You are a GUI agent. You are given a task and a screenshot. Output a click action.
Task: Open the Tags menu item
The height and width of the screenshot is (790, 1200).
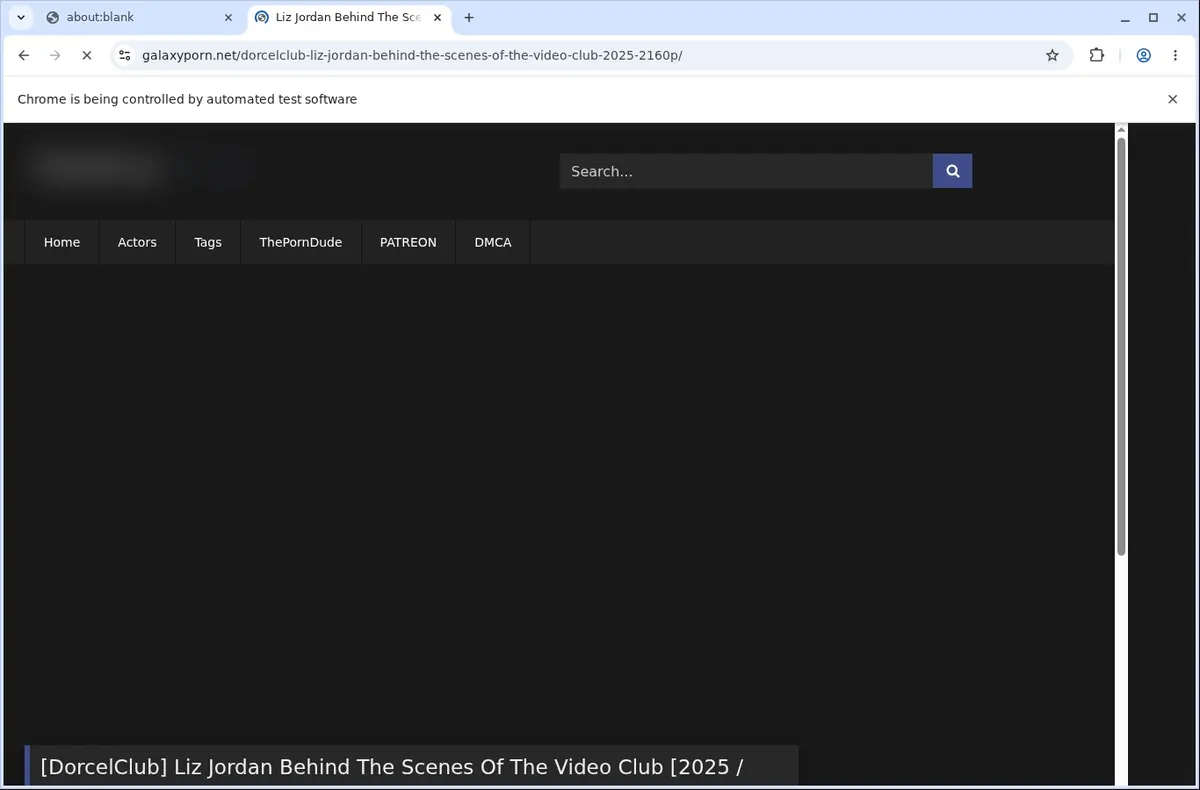coord(208,242)
